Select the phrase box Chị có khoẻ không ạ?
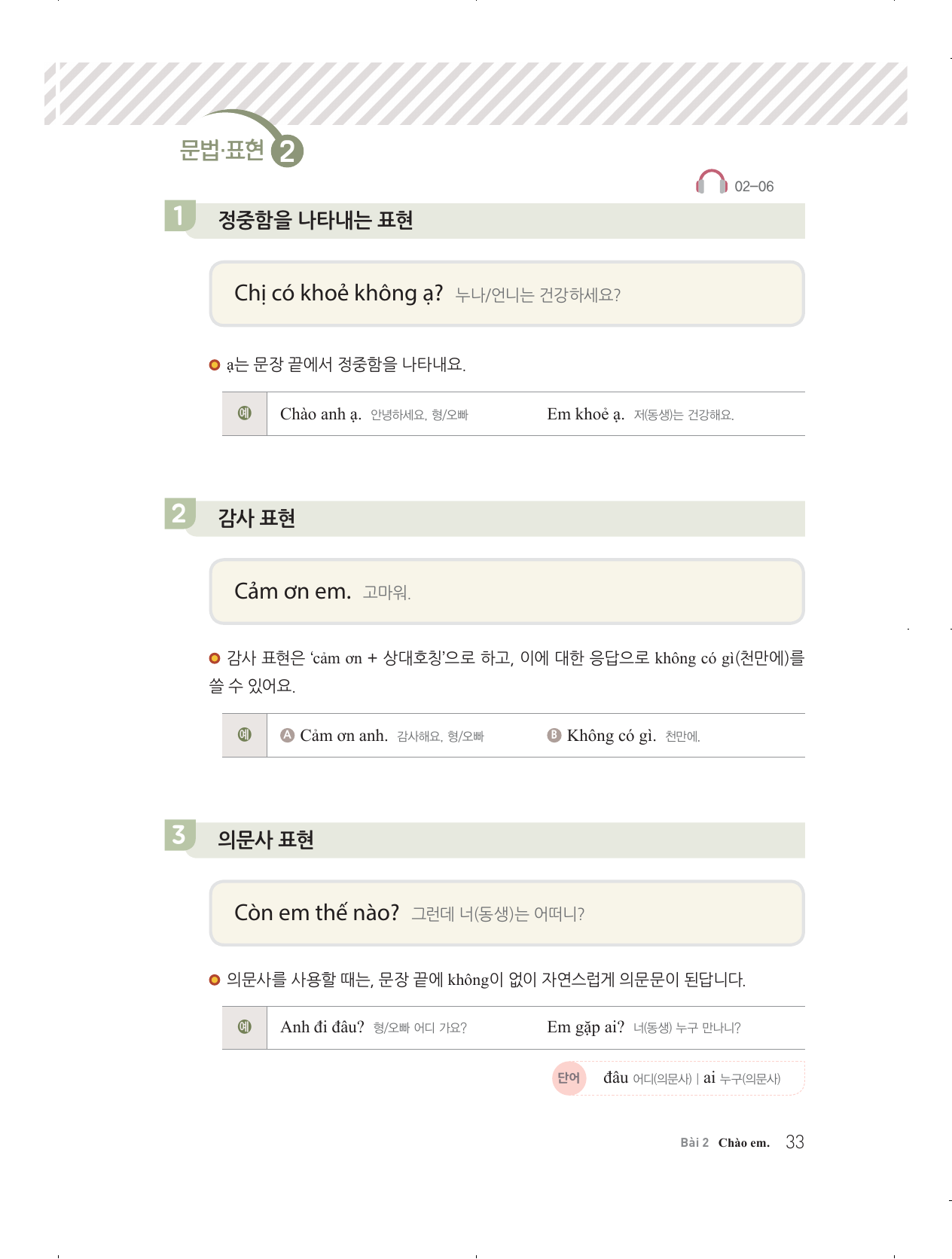This screenshot has width=952, height=1259. pos(506,294)
